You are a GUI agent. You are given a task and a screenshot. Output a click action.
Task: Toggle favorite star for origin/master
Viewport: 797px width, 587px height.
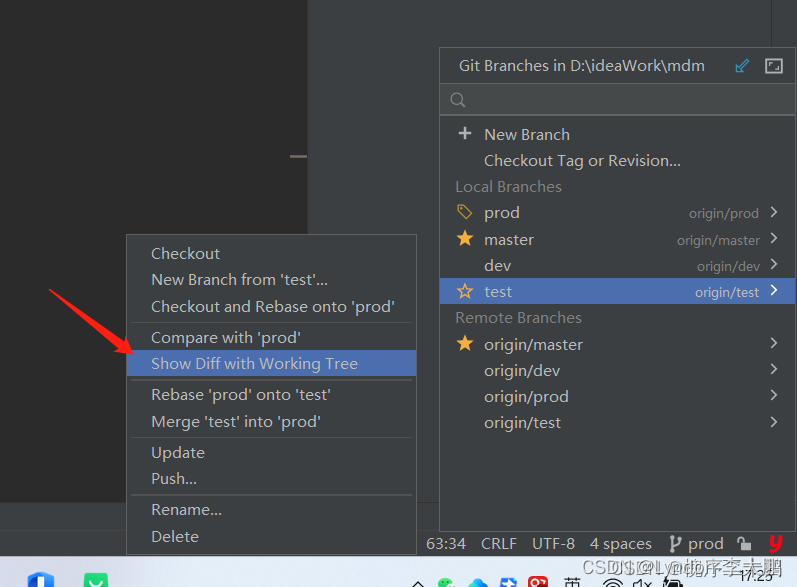pos(465,344)
